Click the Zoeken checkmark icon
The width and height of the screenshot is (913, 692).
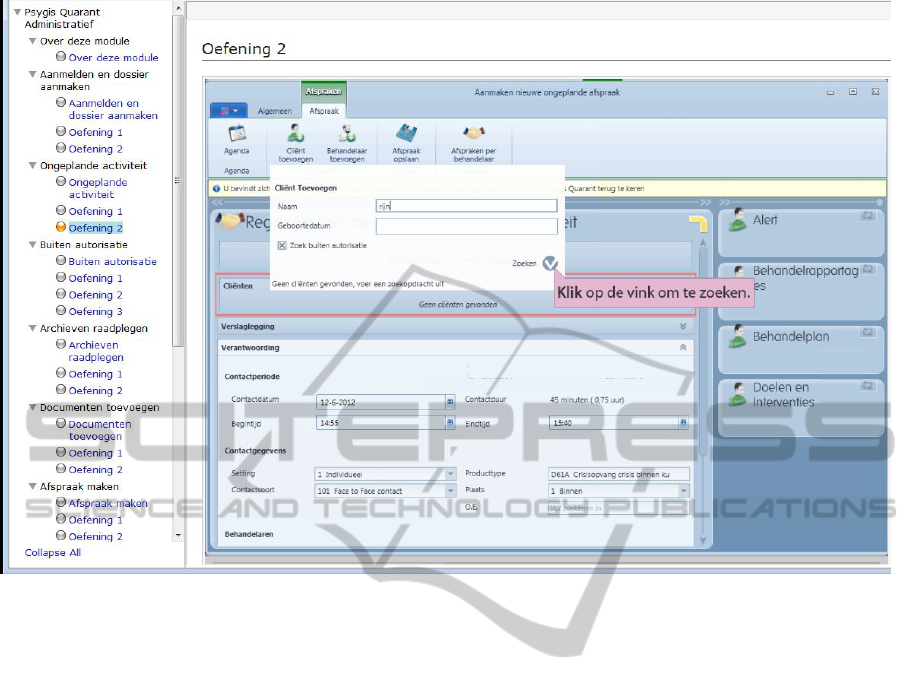coord(550,264)
